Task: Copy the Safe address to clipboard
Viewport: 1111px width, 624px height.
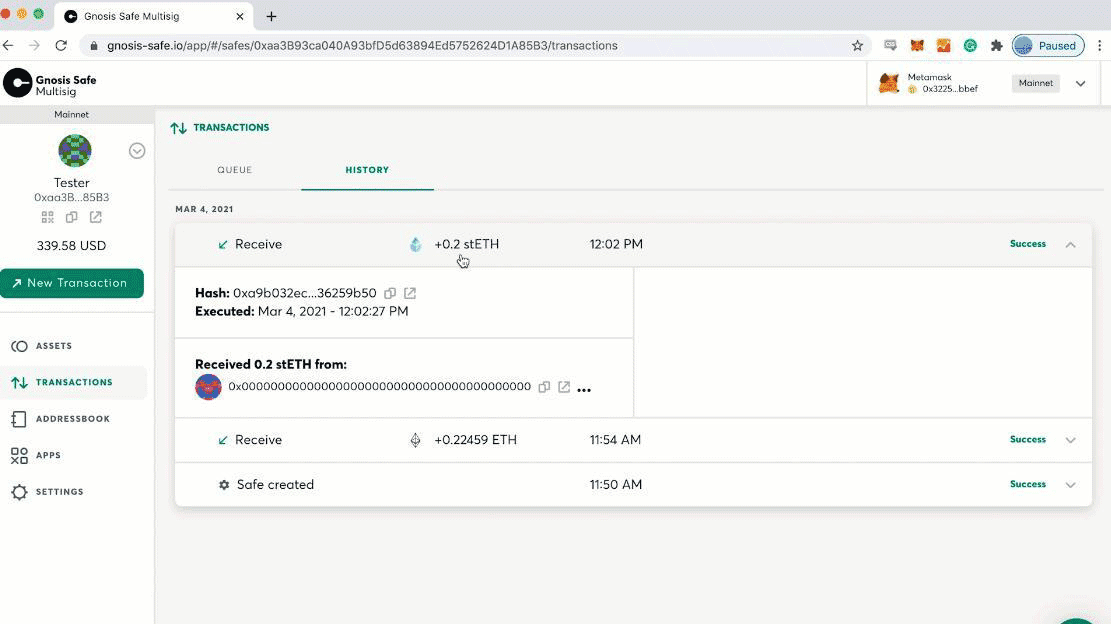Action: [71, 217]
